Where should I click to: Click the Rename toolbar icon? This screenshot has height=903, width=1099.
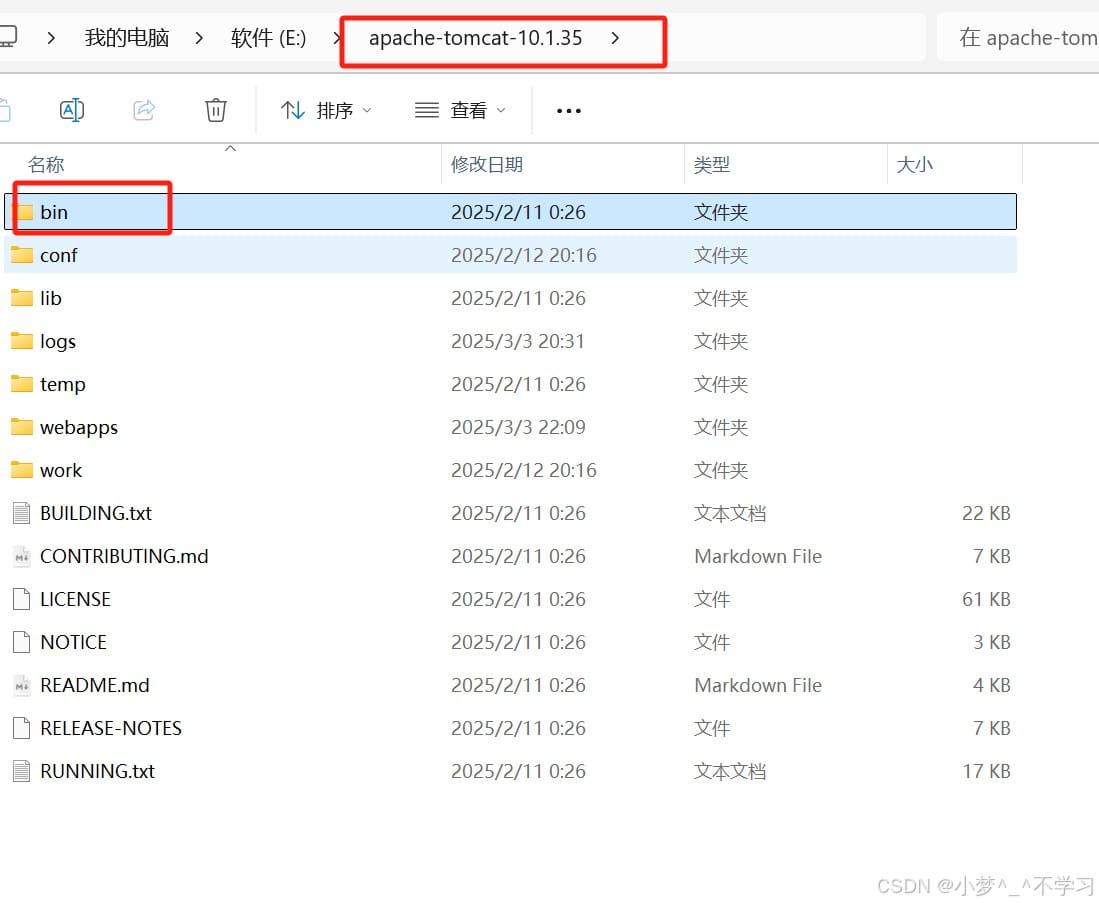pyautogui.click(x=71, y=110)
